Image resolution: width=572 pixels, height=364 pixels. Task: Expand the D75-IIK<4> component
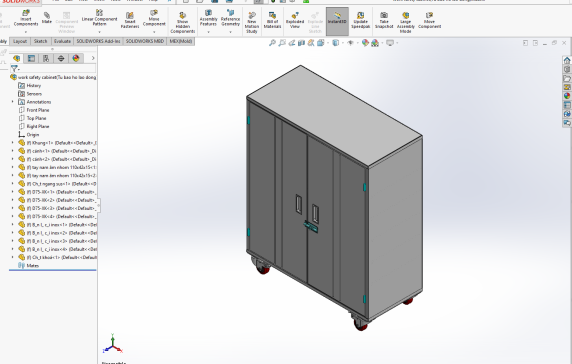(13, 216)
